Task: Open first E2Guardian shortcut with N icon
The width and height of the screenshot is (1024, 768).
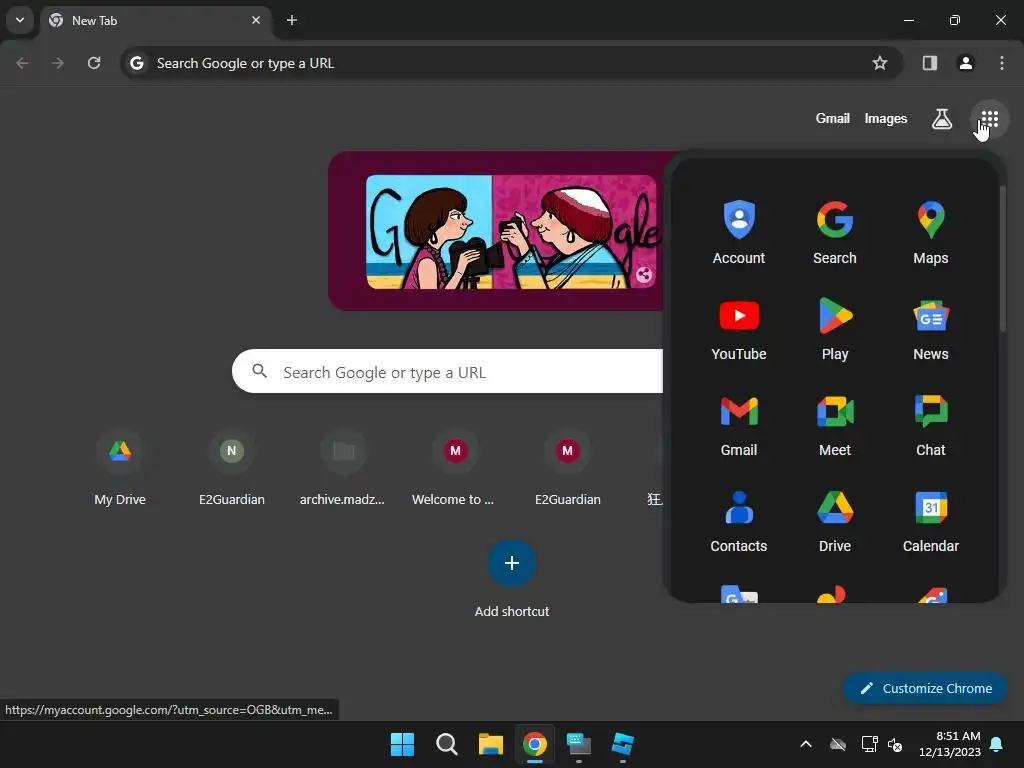Action: [x=232, y=469]
